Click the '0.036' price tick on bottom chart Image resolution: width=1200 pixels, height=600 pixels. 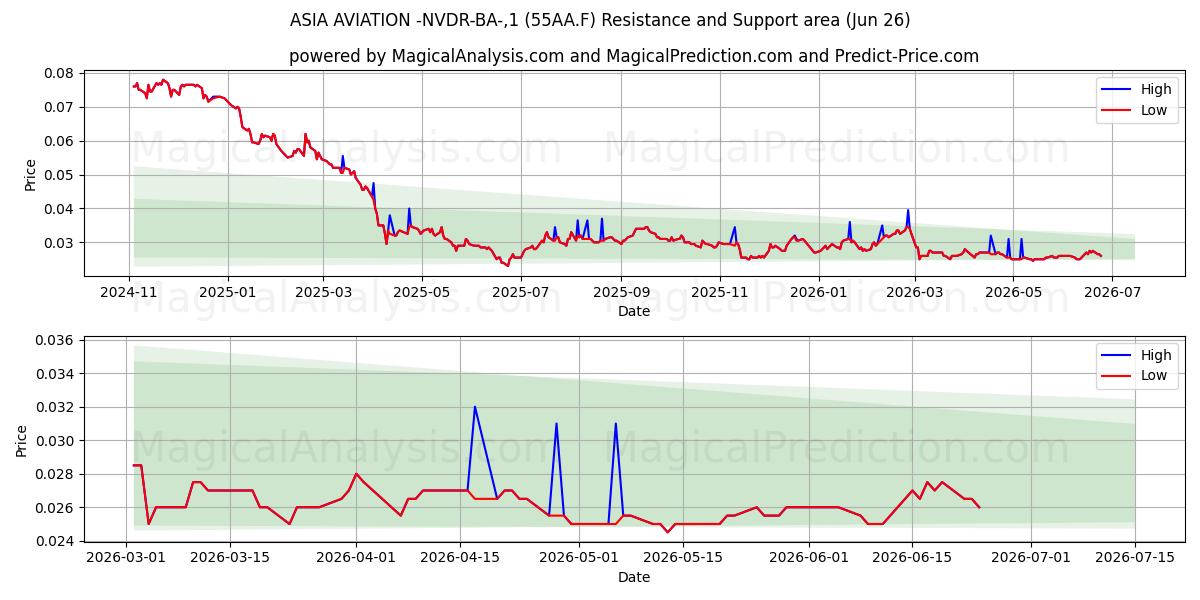[55, 341]
